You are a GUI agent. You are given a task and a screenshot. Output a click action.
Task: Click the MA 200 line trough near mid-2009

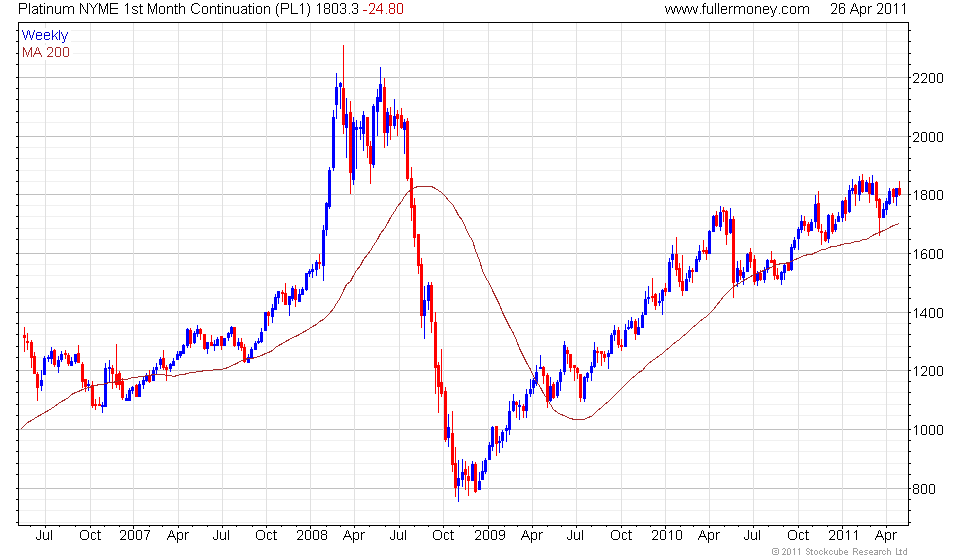(577, 419)
